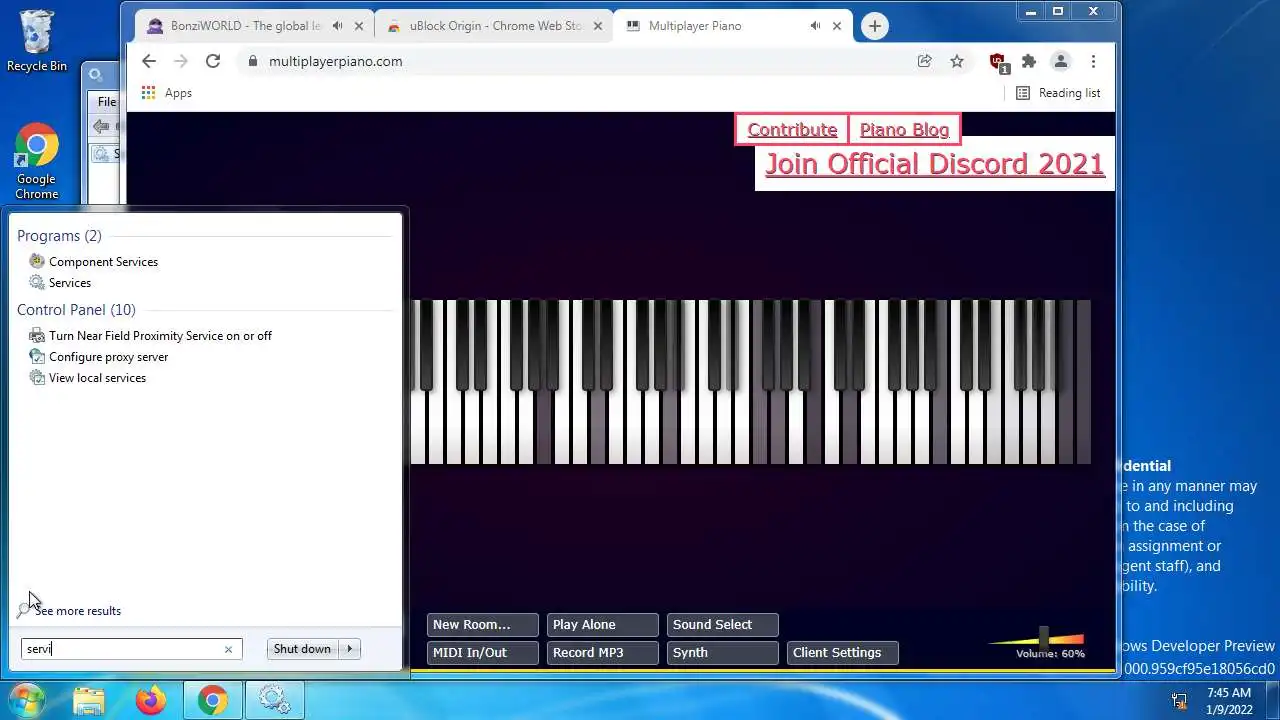Open Chrome from taskbar
The width and height of the screenshot is (1280, 720).
tap(212, 700)
